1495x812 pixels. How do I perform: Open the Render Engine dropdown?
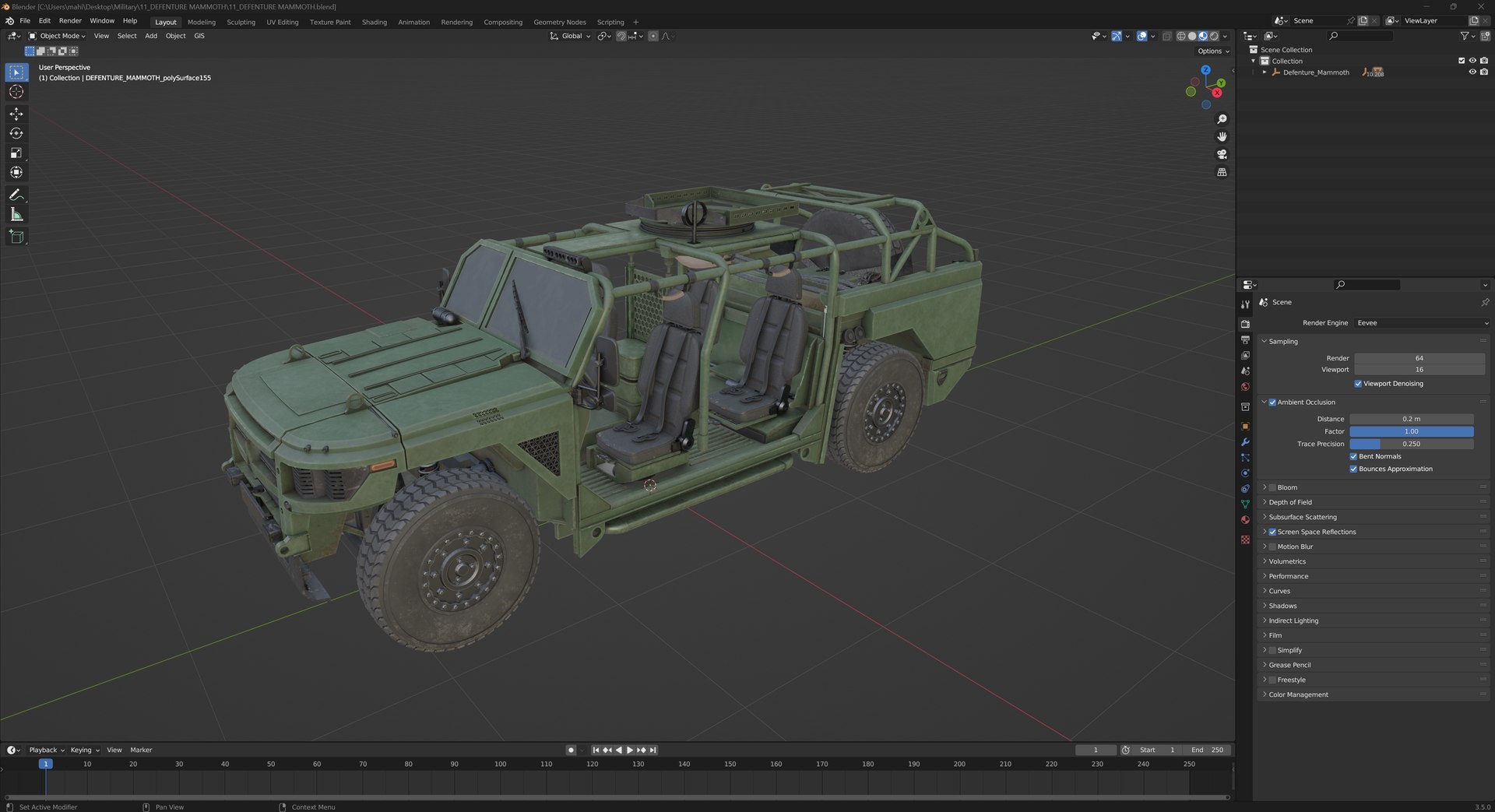tap(1422, 323)
